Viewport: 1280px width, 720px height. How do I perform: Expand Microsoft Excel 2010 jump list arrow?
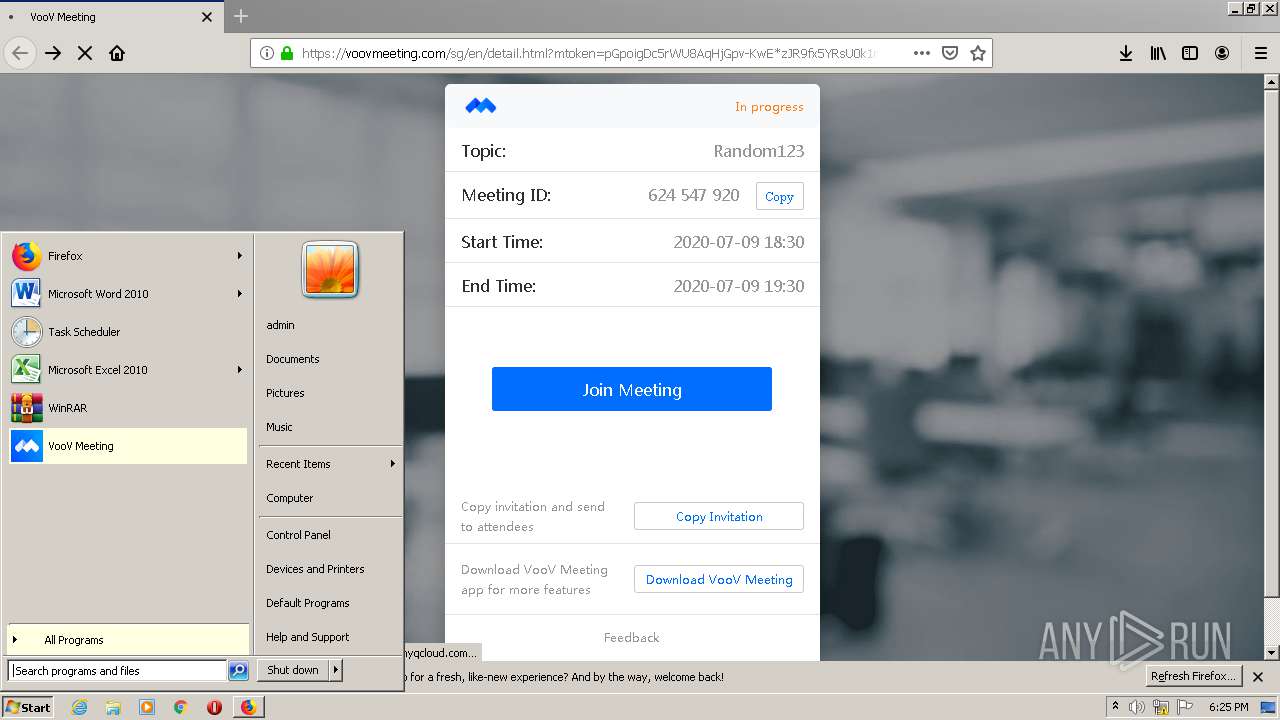(x=240, y=370)
